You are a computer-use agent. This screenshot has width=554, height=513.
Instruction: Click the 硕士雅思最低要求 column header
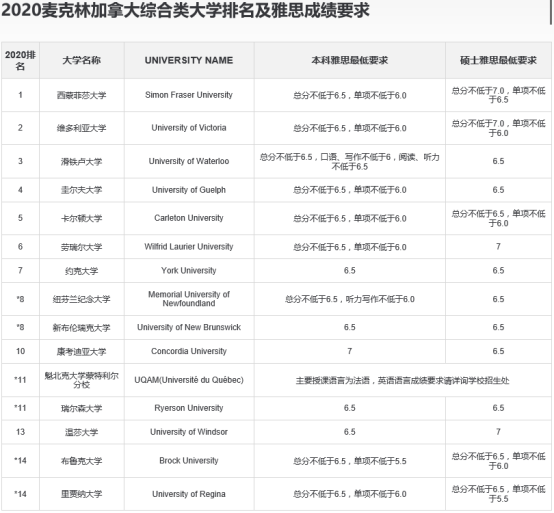point(498,60)
